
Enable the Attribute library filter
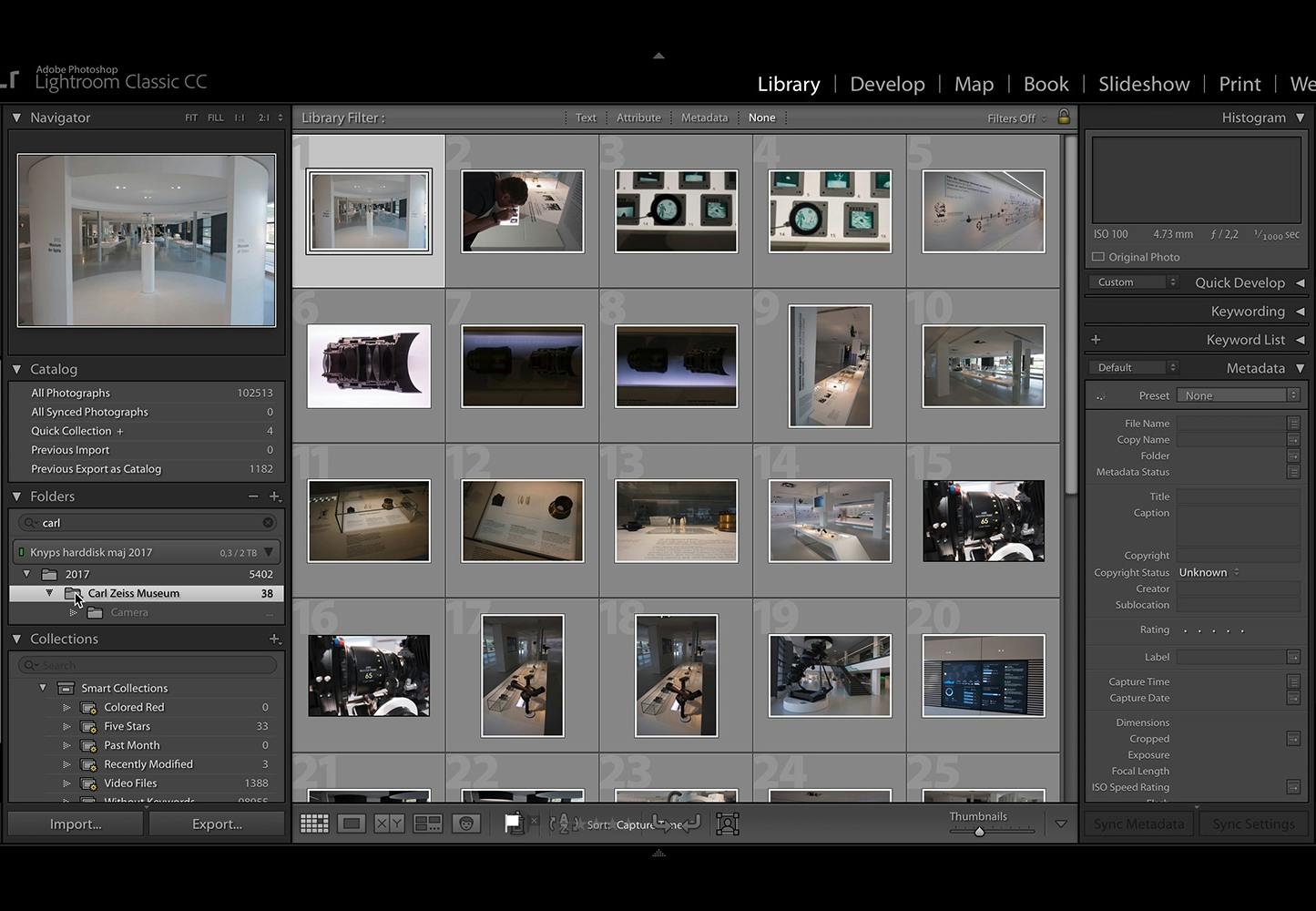638,118
